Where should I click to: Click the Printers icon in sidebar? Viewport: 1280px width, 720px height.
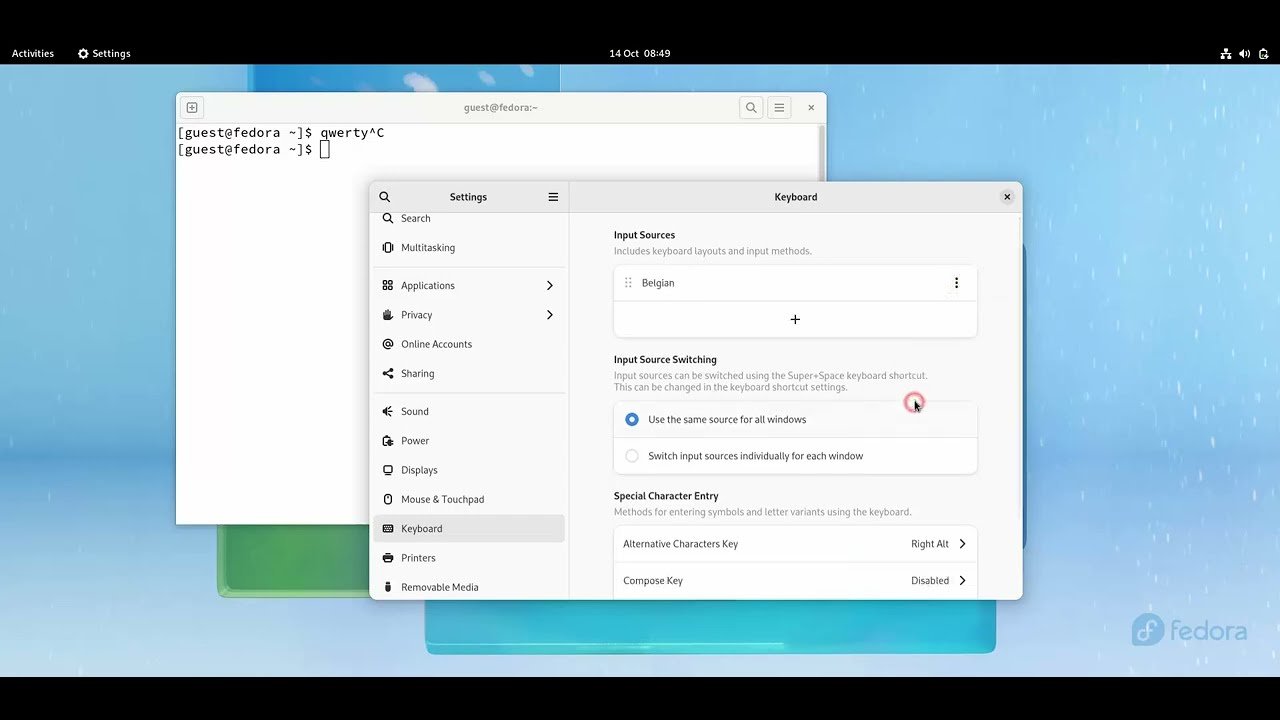pos(388,558)
